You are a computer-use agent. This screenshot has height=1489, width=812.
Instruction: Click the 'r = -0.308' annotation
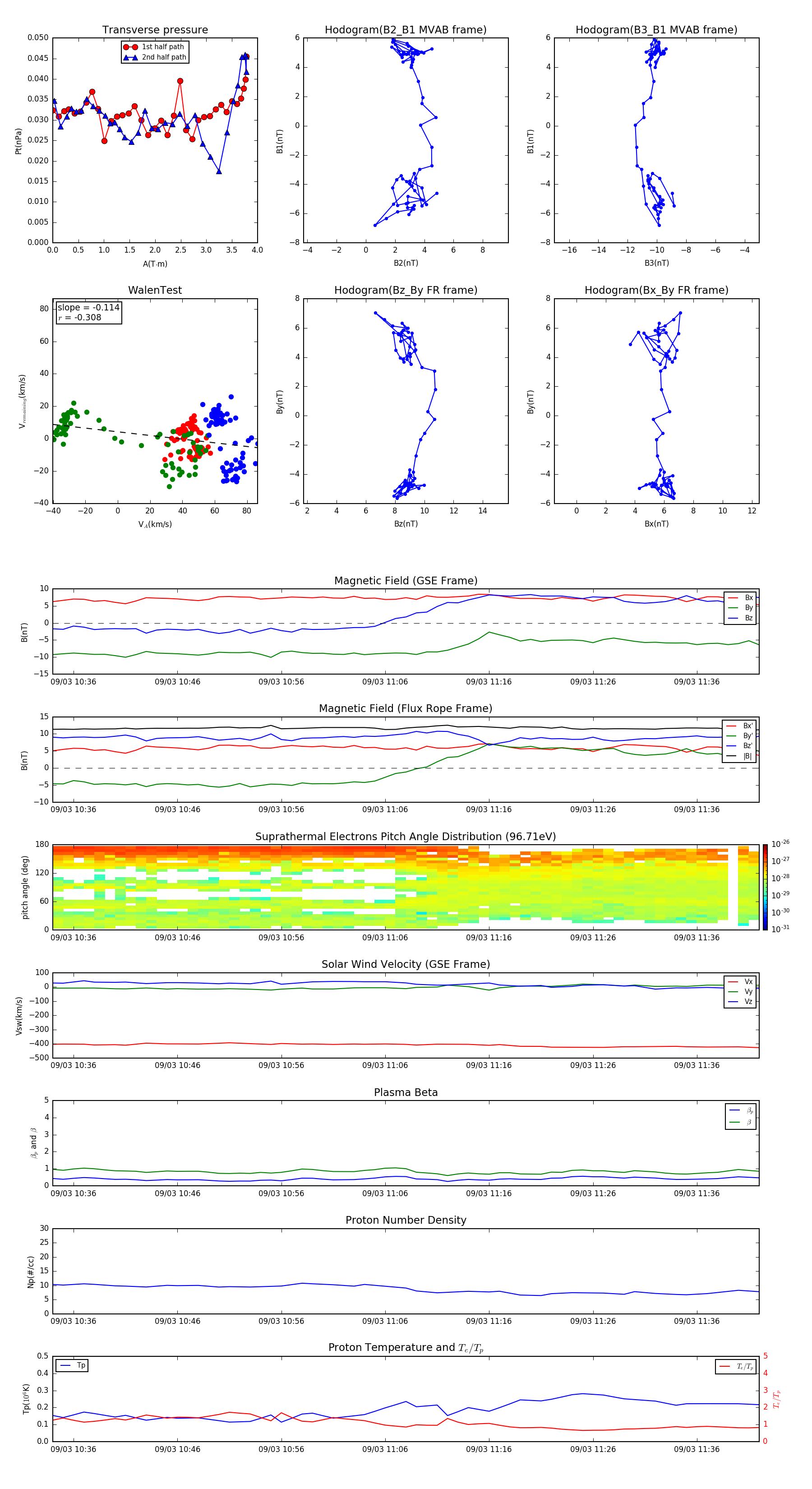point(80,317)
